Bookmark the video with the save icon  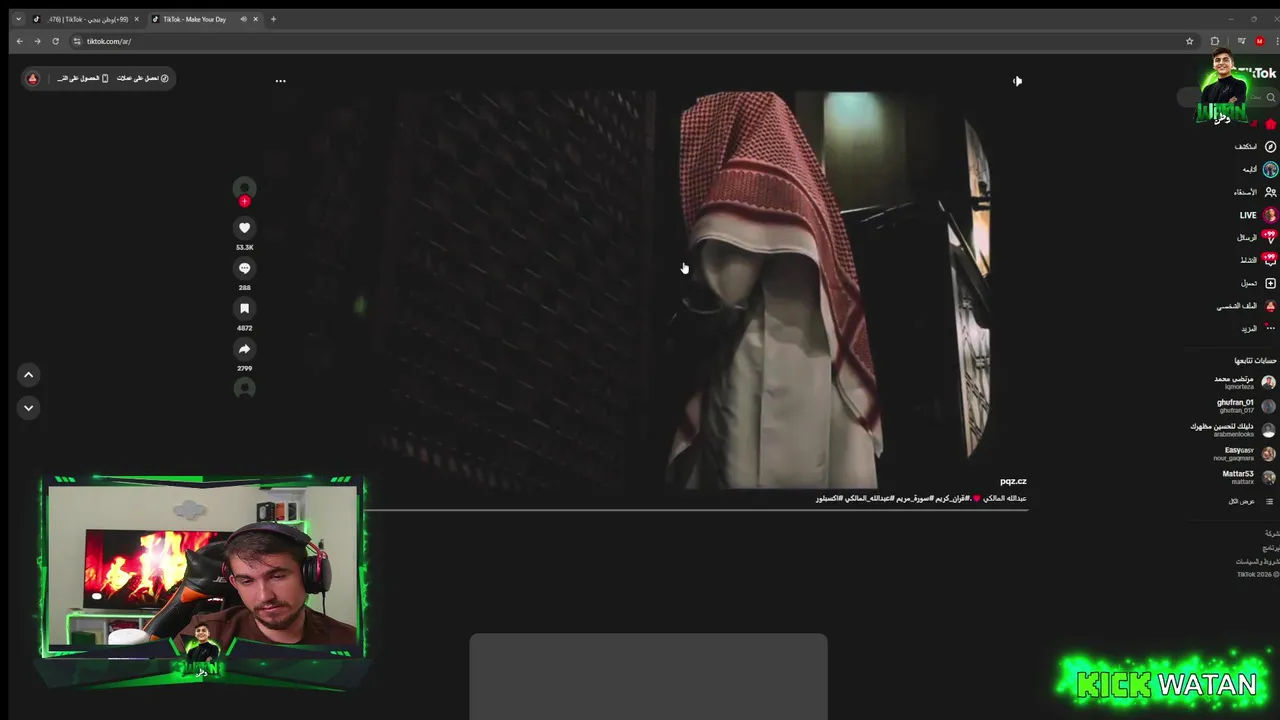[x=244, y=309]
